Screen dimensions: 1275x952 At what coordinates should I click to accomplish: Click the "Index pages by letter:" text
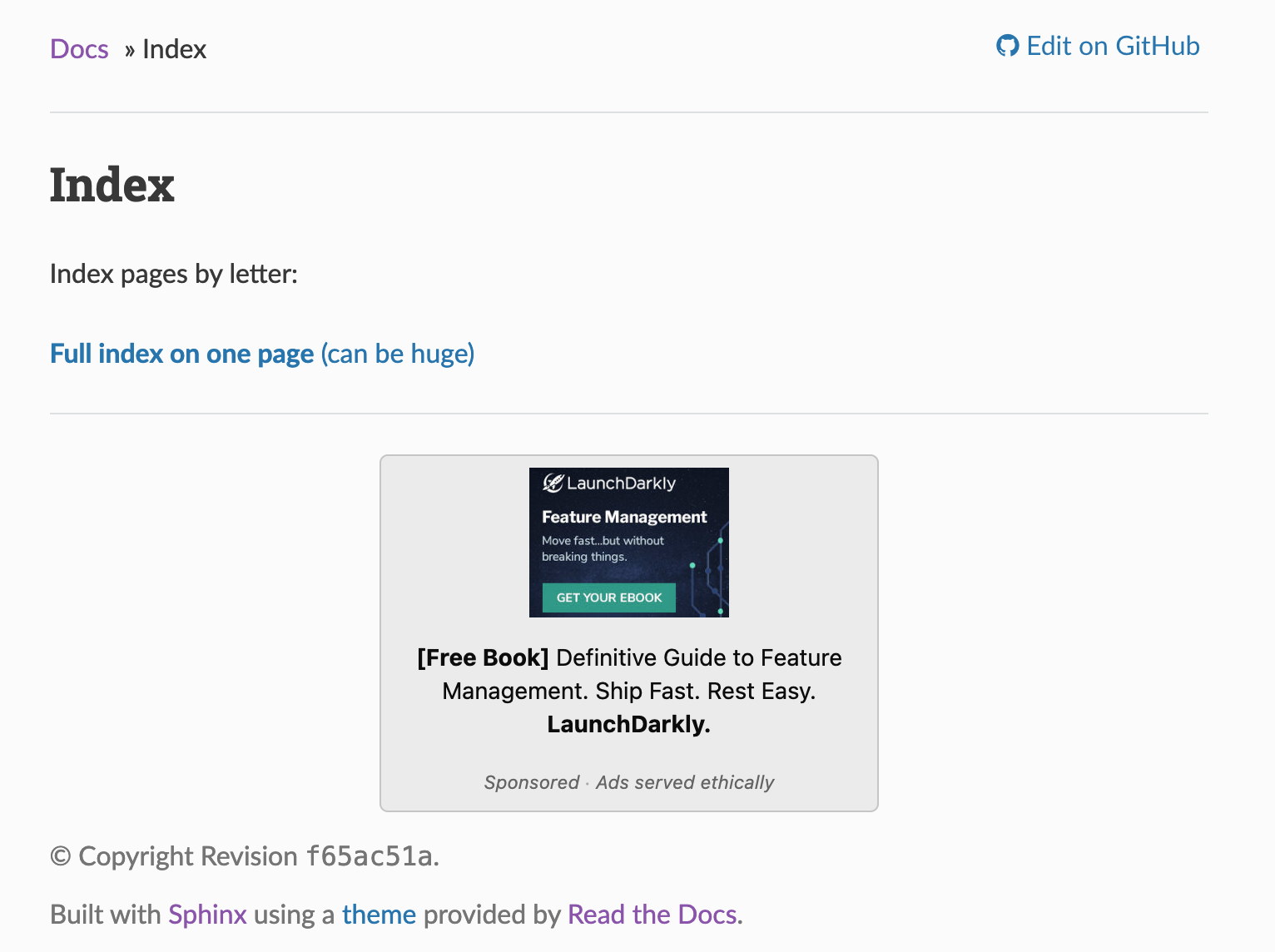(x=174, y=274)
